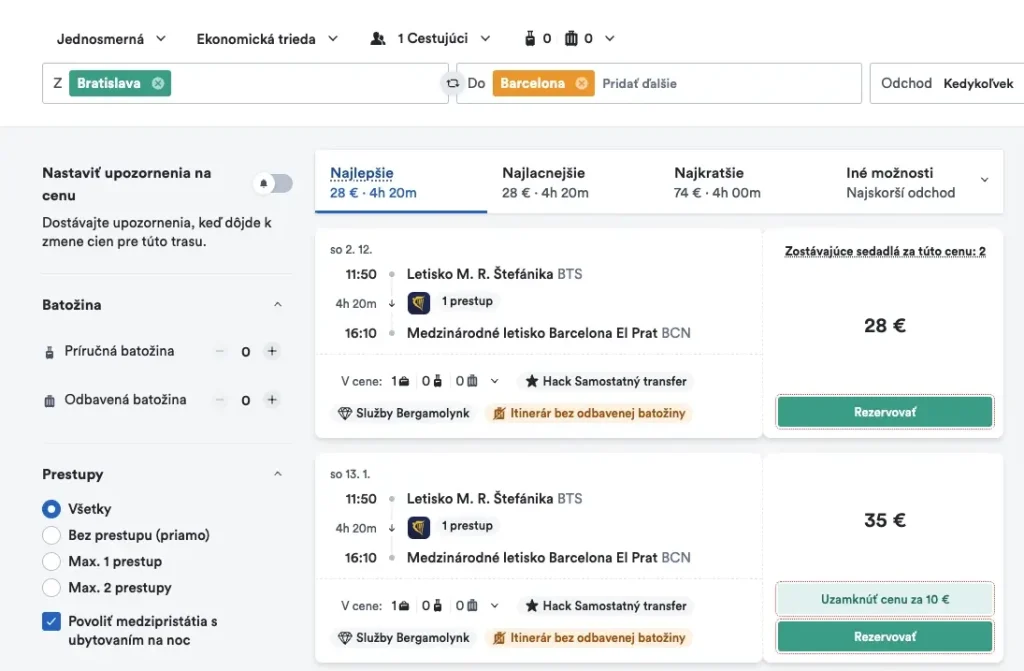The width and height of the screenshot is (1024, 671).
Task: Collapse the Batožina section
Action: point(277,305)
